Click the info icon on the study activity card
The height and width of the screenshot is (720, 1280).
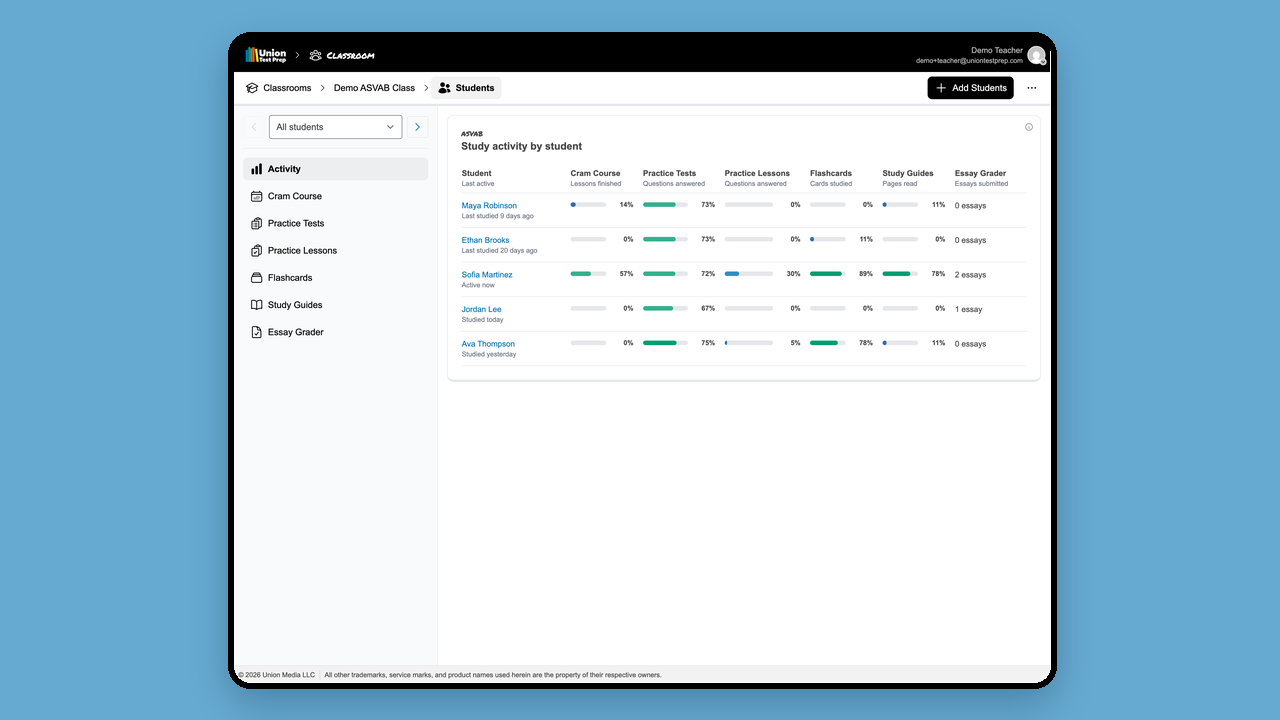coord(1029,127)
